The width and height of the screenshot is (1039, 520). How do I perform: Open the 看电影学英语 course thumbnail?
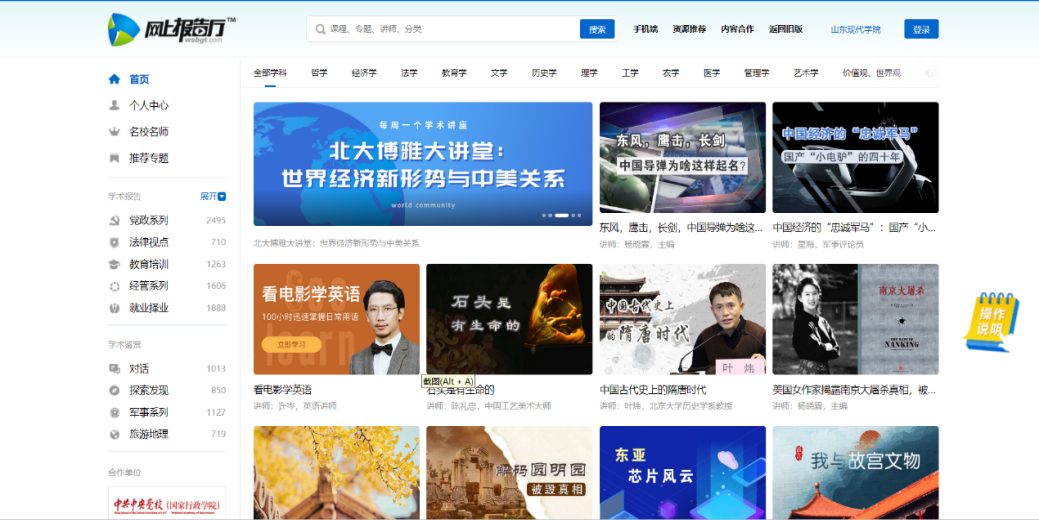coord(336,319)
